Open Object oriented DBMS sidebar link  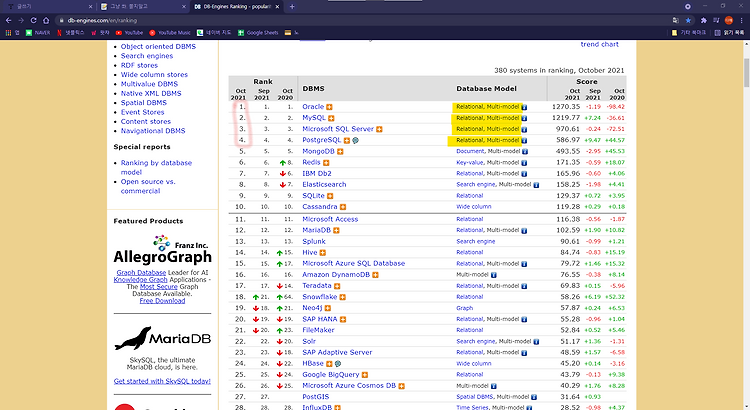[x=158, y=46]
